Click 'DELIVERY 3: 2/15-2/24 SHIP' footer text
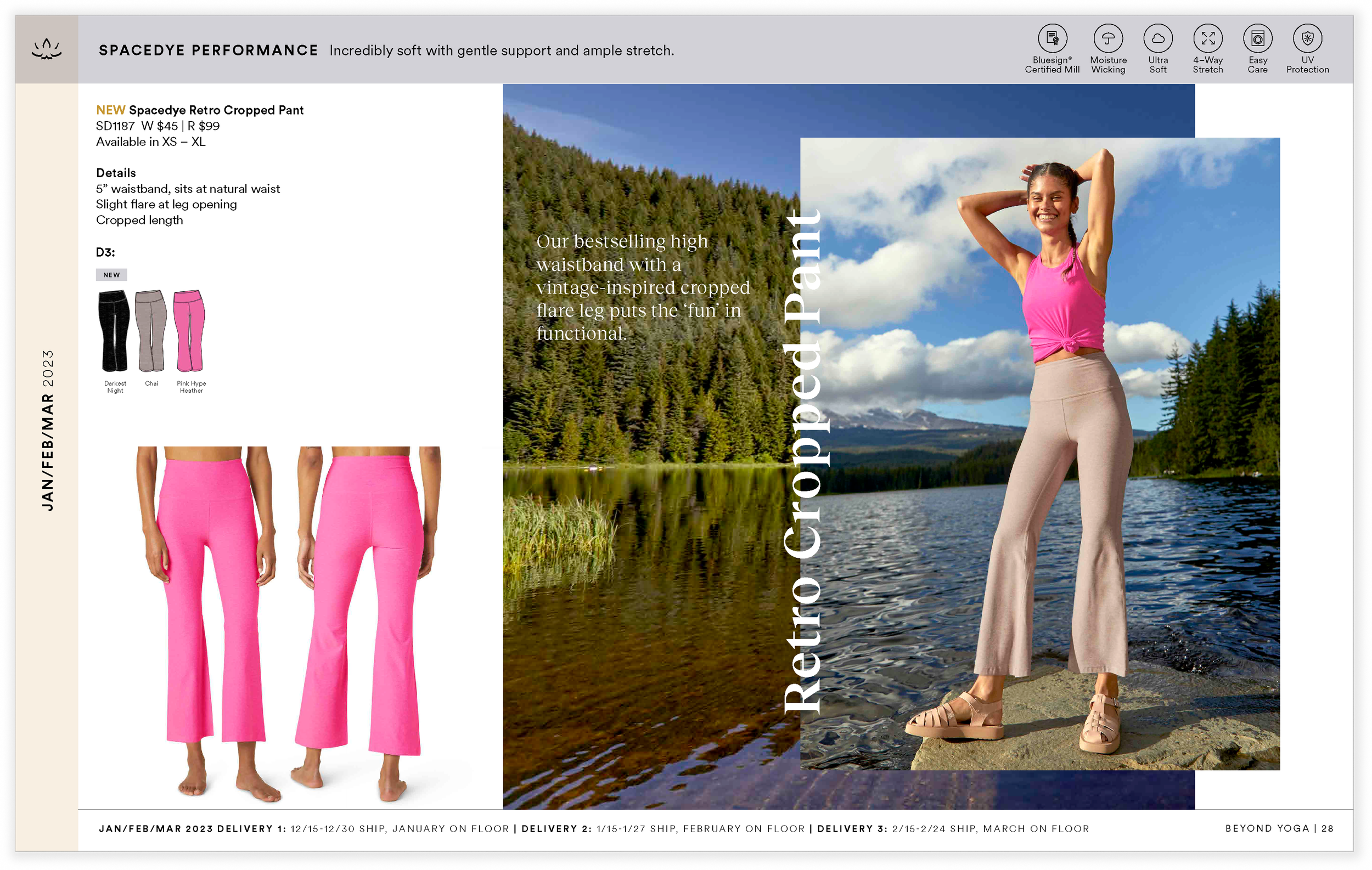 pyautogui.click(x=953, y=828)
